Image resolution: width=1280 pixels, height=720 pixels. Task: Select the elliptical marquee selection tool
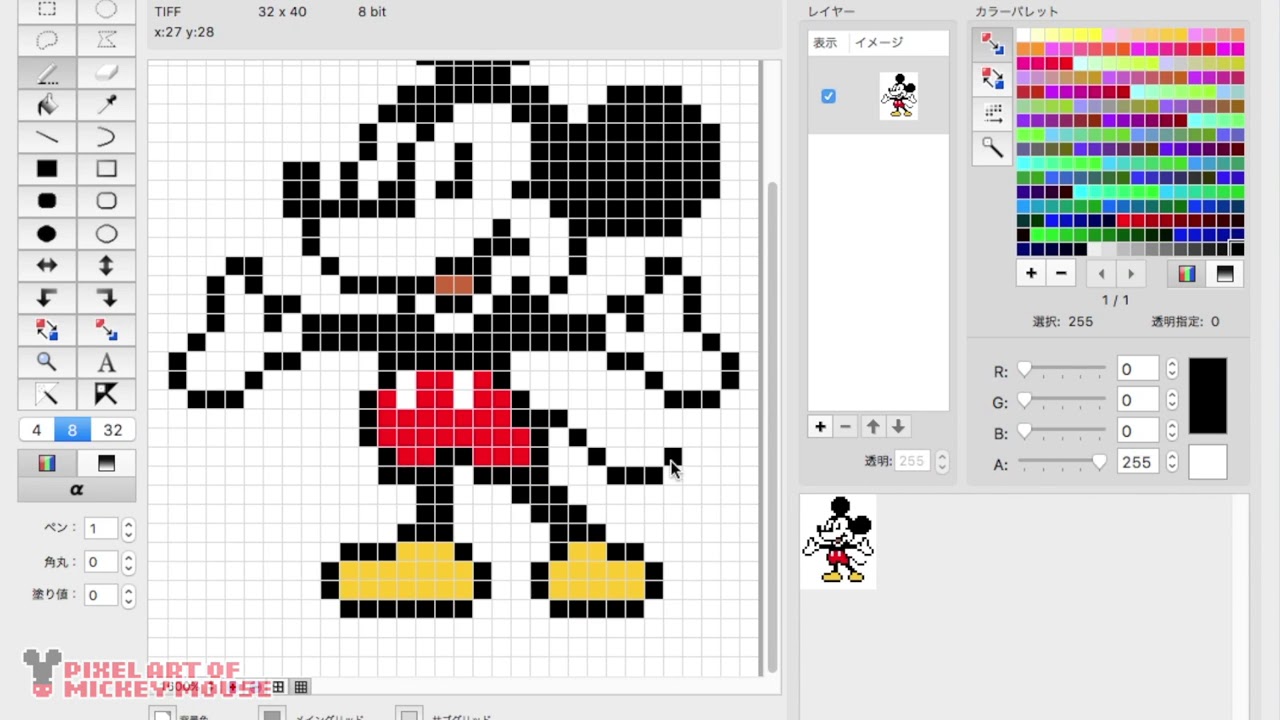(106, 10)
